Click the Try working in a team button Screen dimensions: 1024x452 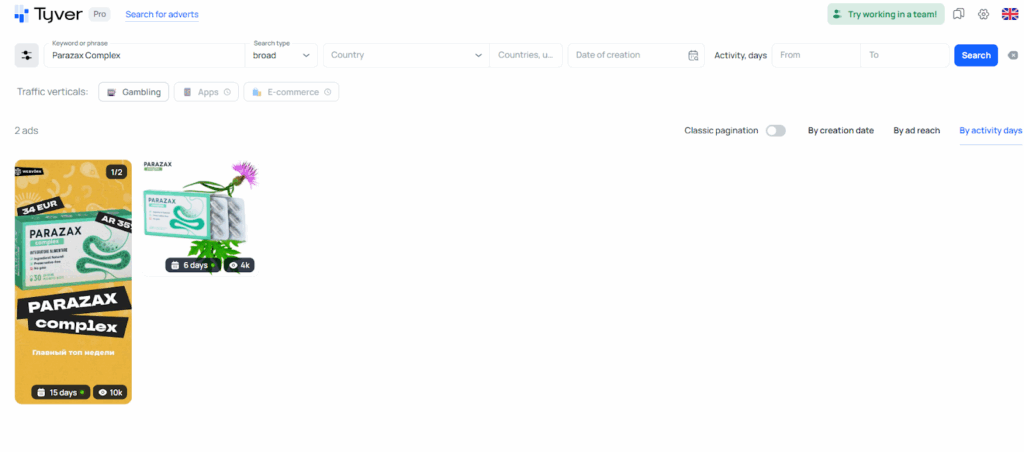[x=885, y=14]
